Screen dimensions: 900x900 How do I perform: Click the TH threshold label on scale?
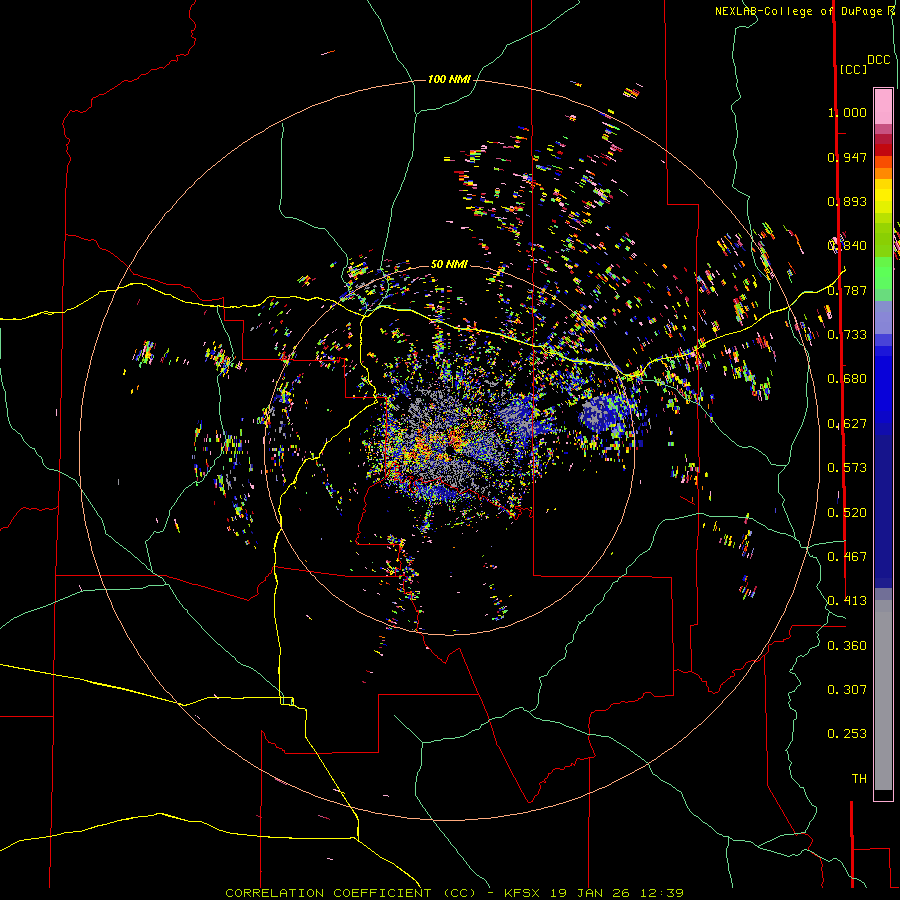pyautogui.click(x=859, y=779)
